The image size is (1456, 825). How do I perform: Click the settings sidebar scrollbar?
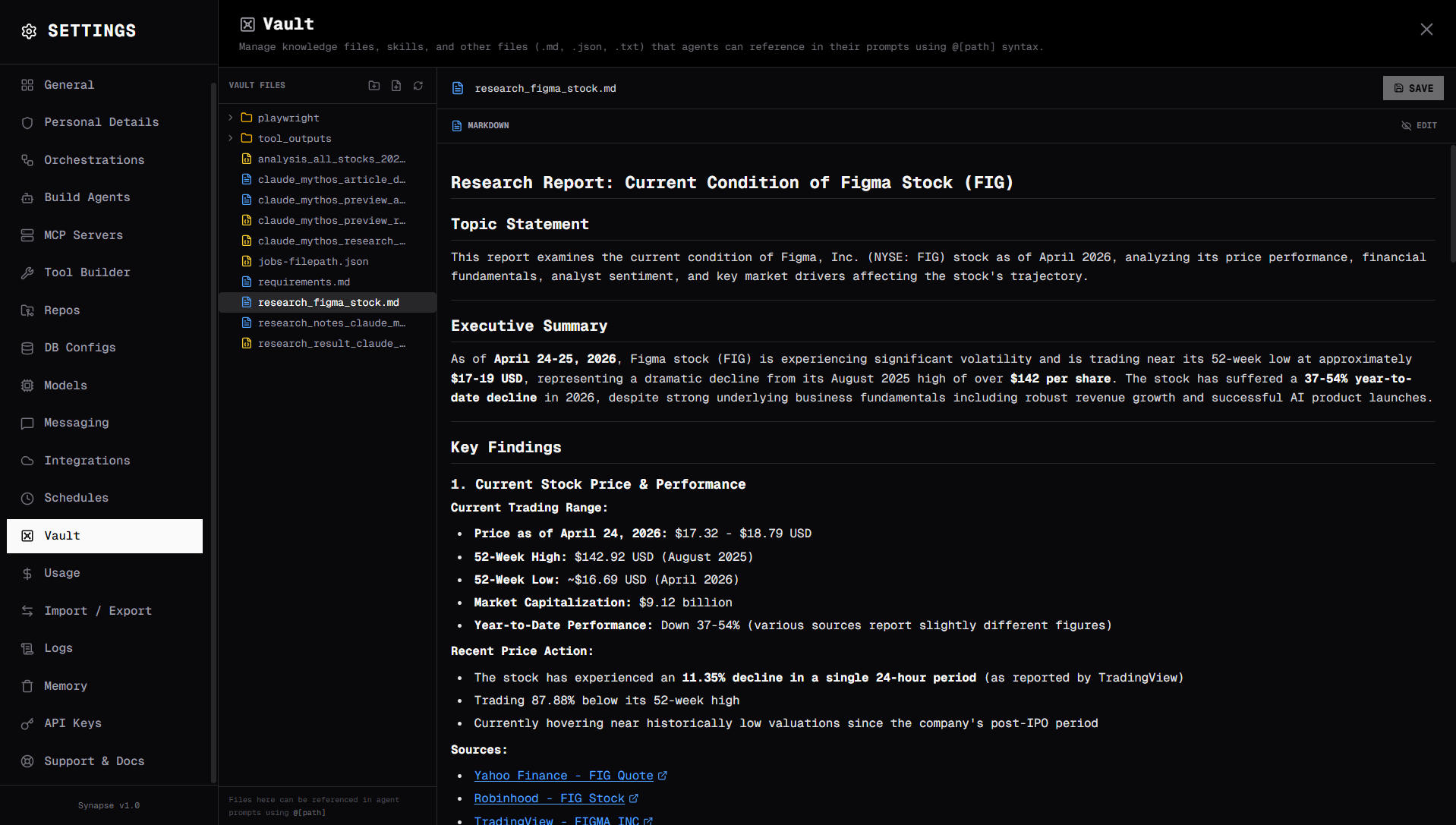[x=213, y=433]
